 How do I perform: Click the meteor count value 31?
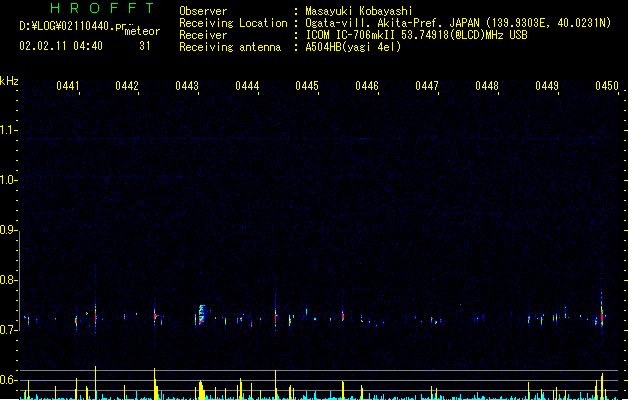point(145,46)
